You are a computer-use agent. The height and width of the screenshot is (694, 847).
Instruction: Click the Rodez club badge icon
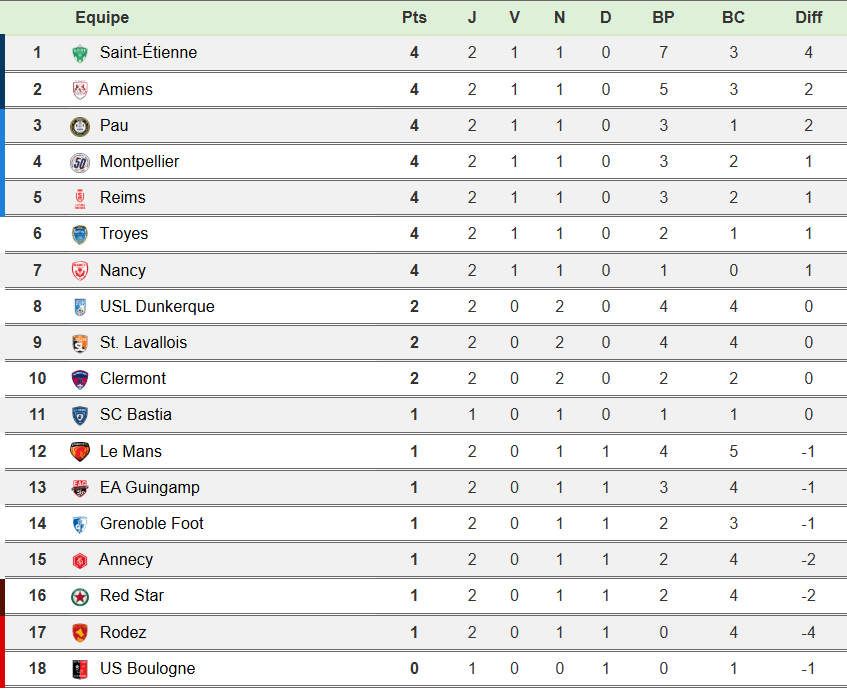80,633
